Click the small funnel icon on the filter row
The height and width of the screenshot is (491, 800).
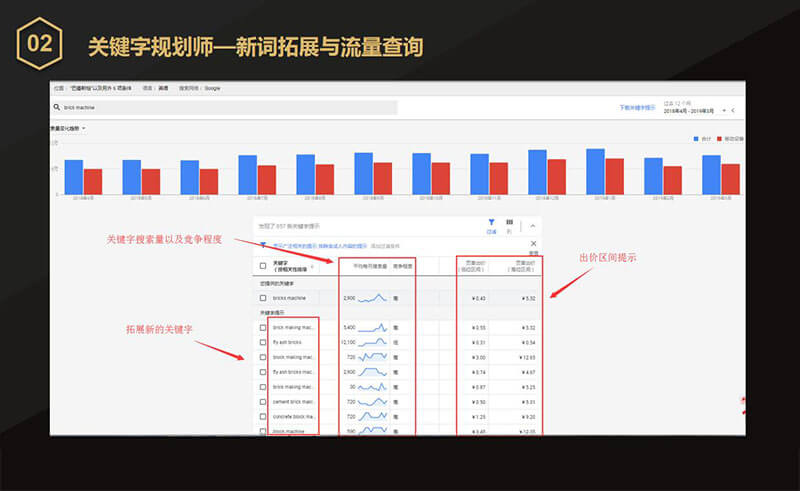click(263, 245)
